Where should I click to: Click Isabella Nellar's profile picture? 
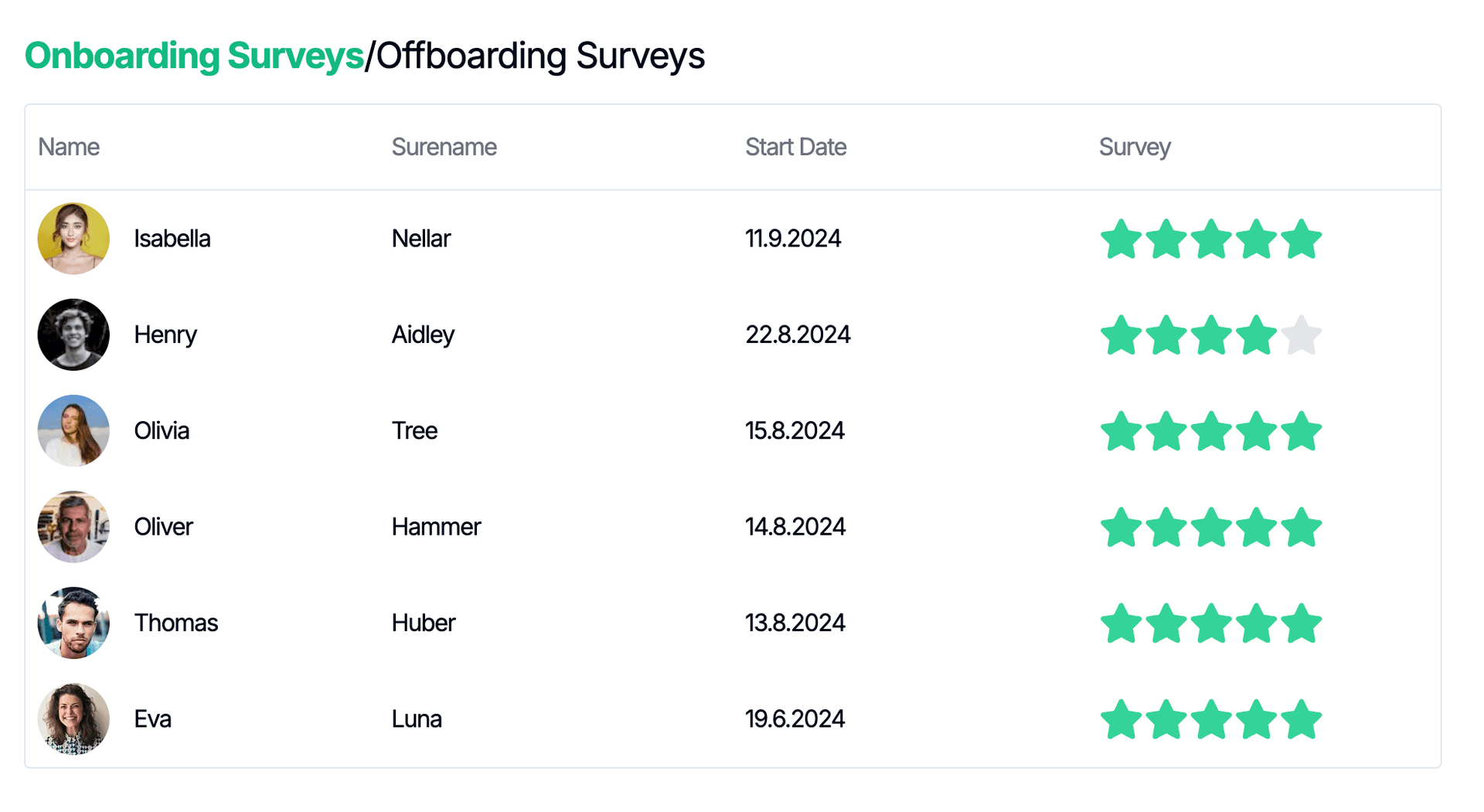(x=73, y=238)
